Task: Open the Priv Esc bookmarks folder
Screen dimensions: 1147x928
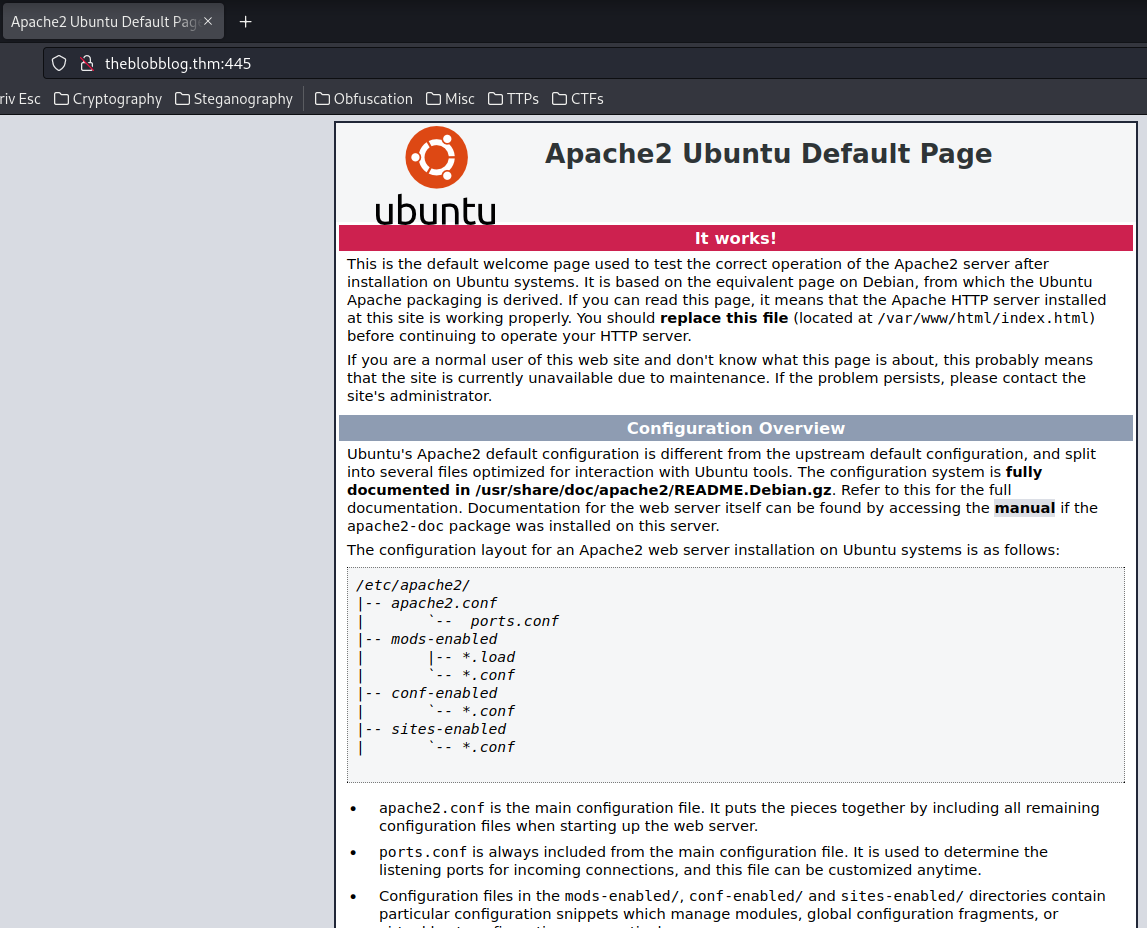Action: 20,99
